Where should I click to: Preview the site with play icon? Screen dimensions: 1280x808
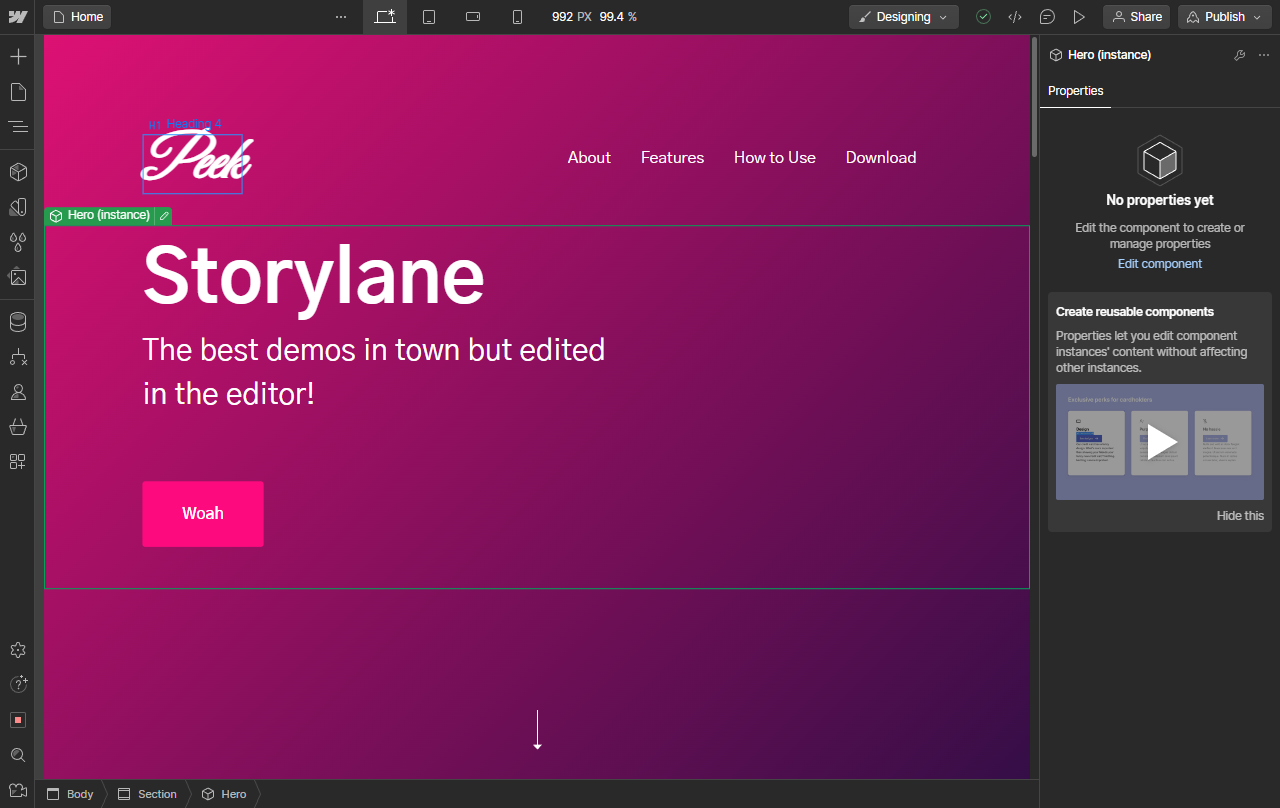(1079, 17)
